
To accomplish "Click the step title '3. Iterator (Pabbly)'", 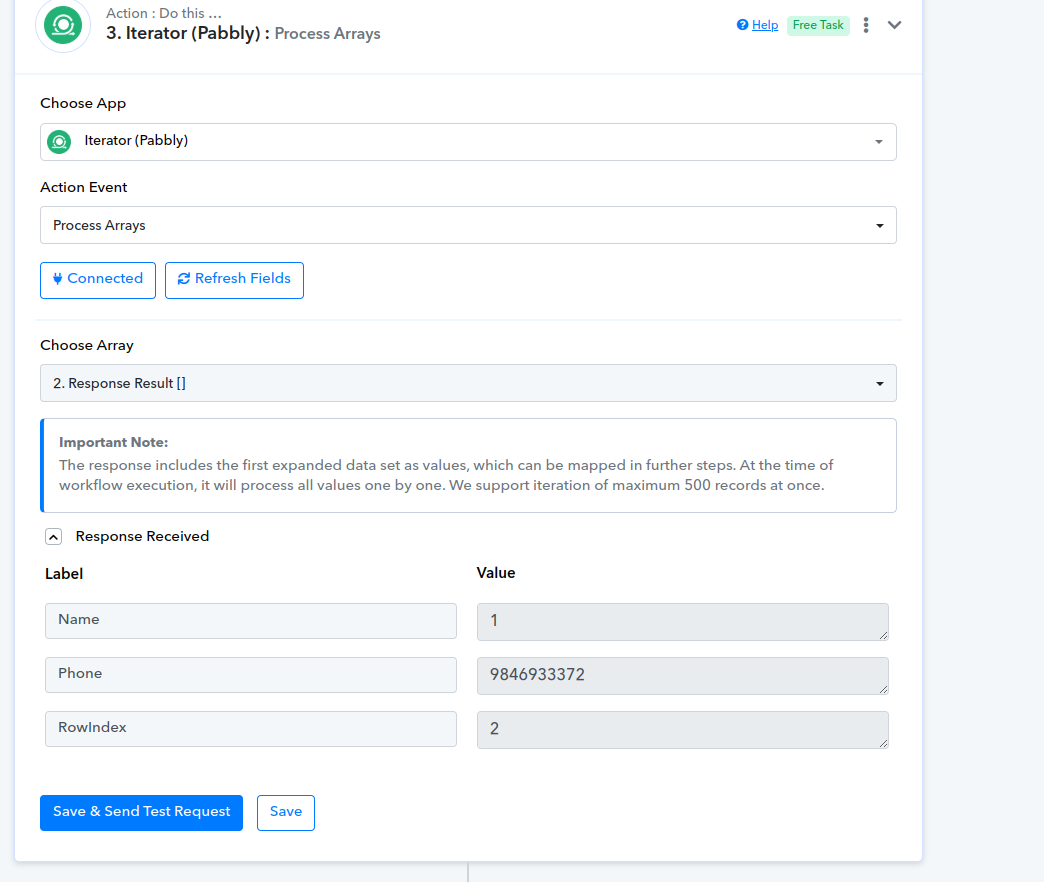I will (x=188, y=33).
